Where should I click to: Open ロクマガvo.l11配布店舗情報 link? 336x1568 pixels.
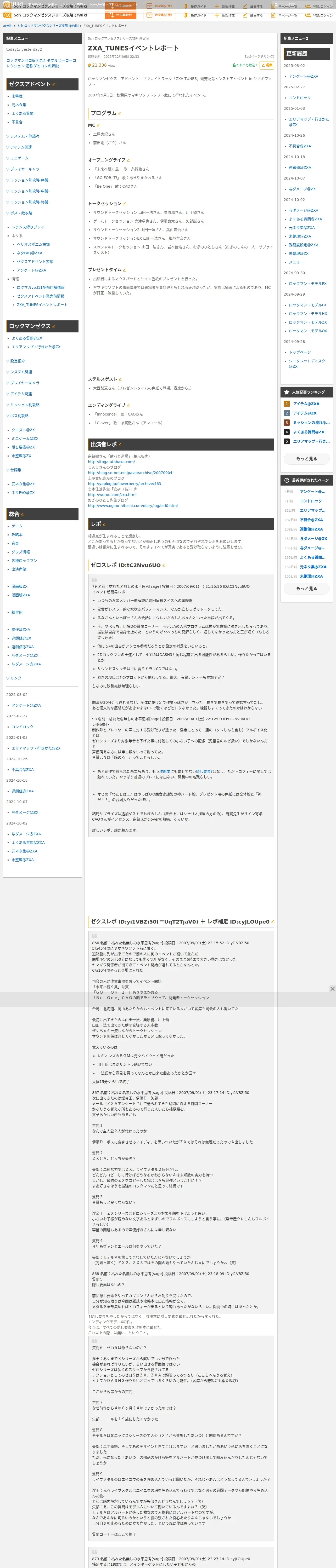point(41,287)
